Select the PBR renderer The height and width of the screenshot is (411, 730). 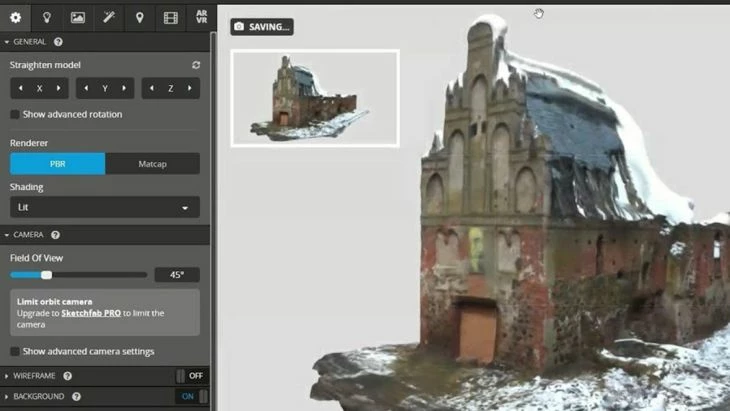[58, 164]
